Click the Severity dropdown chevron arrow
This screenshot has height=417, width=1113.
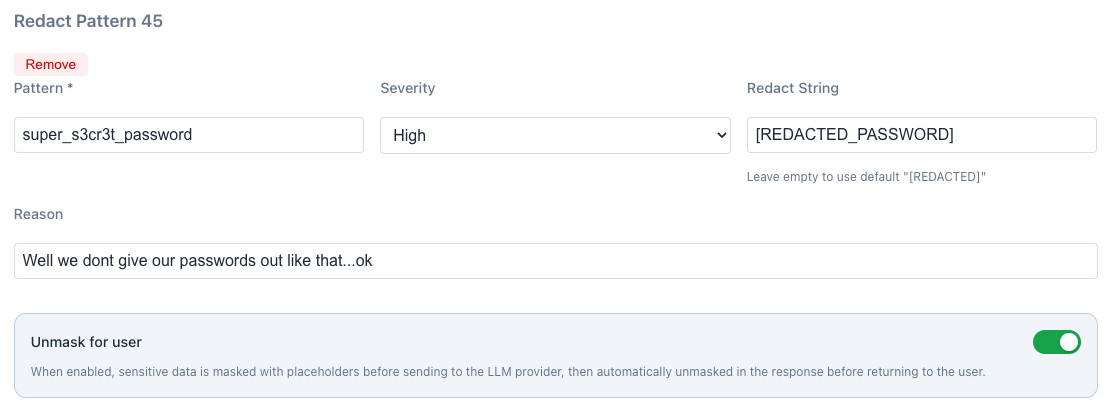(x=722, y=135)
